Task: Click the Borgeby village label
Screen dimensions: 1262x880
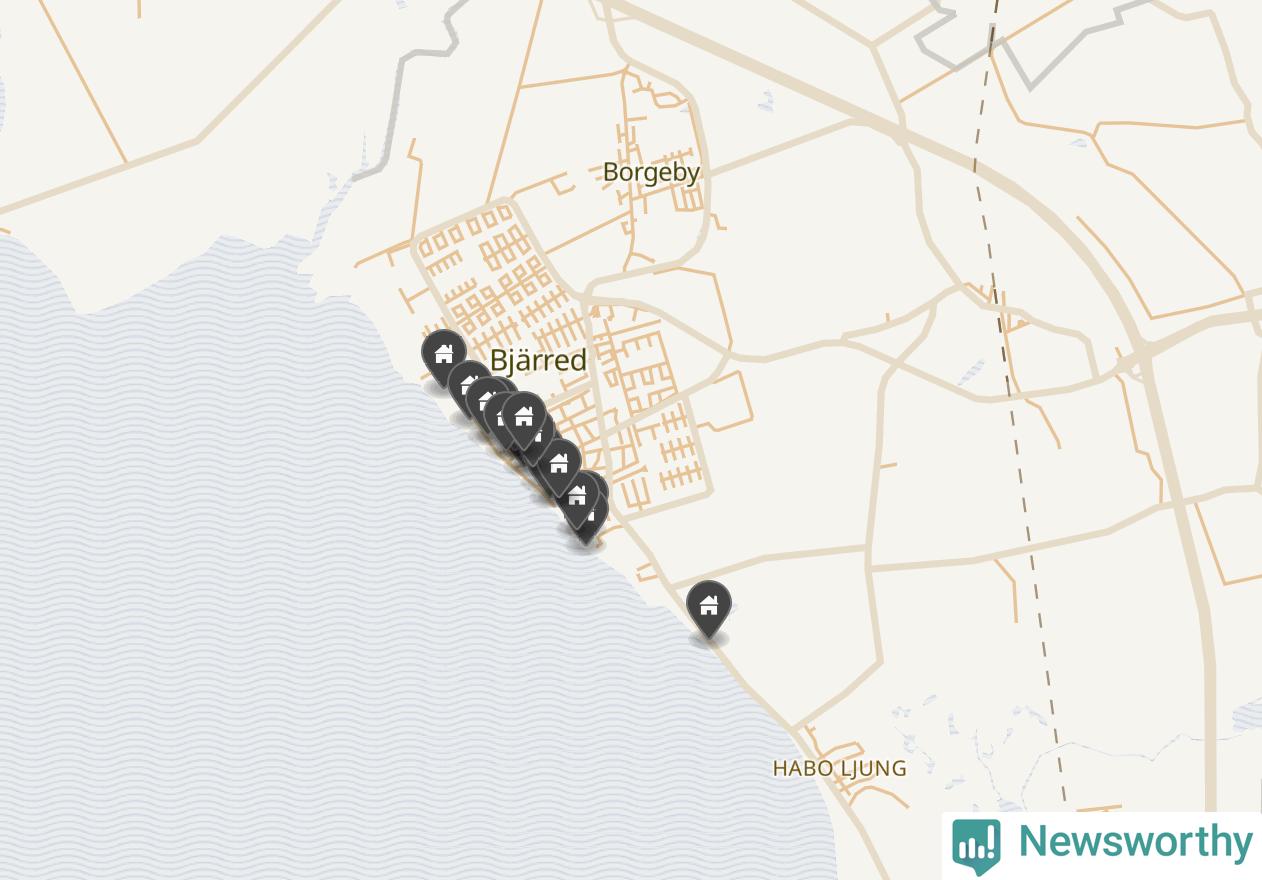Action: (651, 172)
